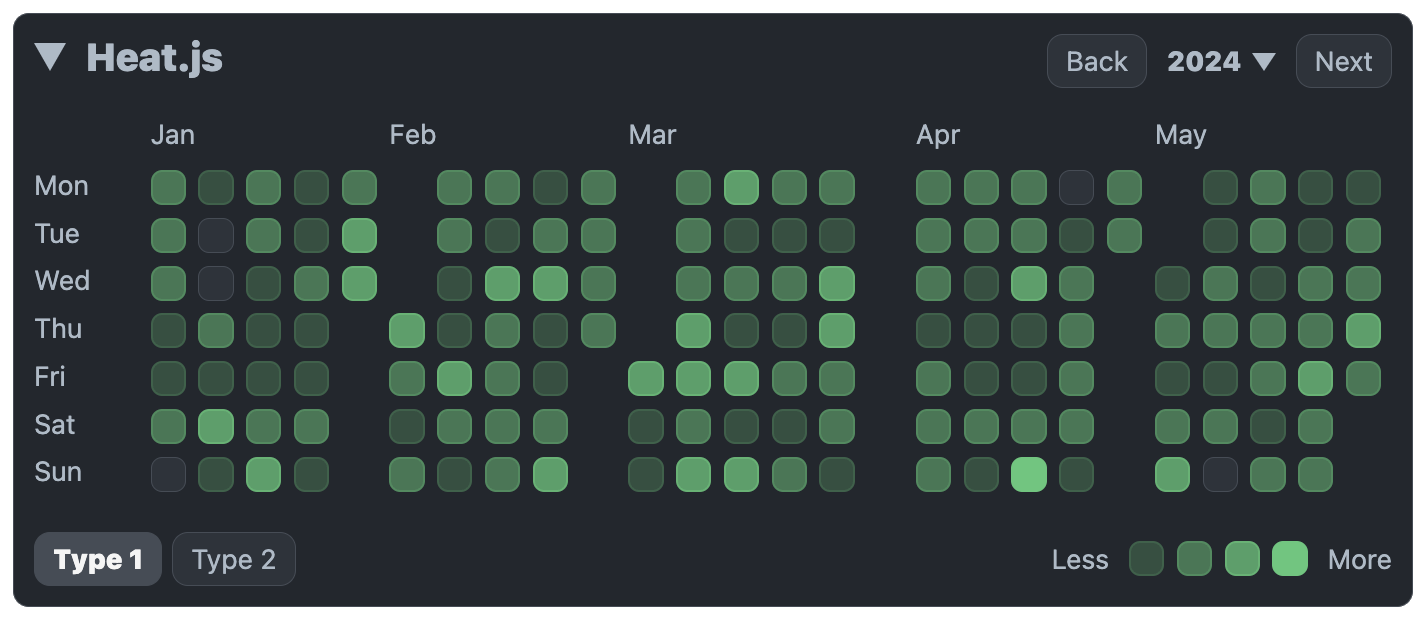Click Back to view the previous year
Viewport: 1427px width, 621px height.
(1096, 61)
